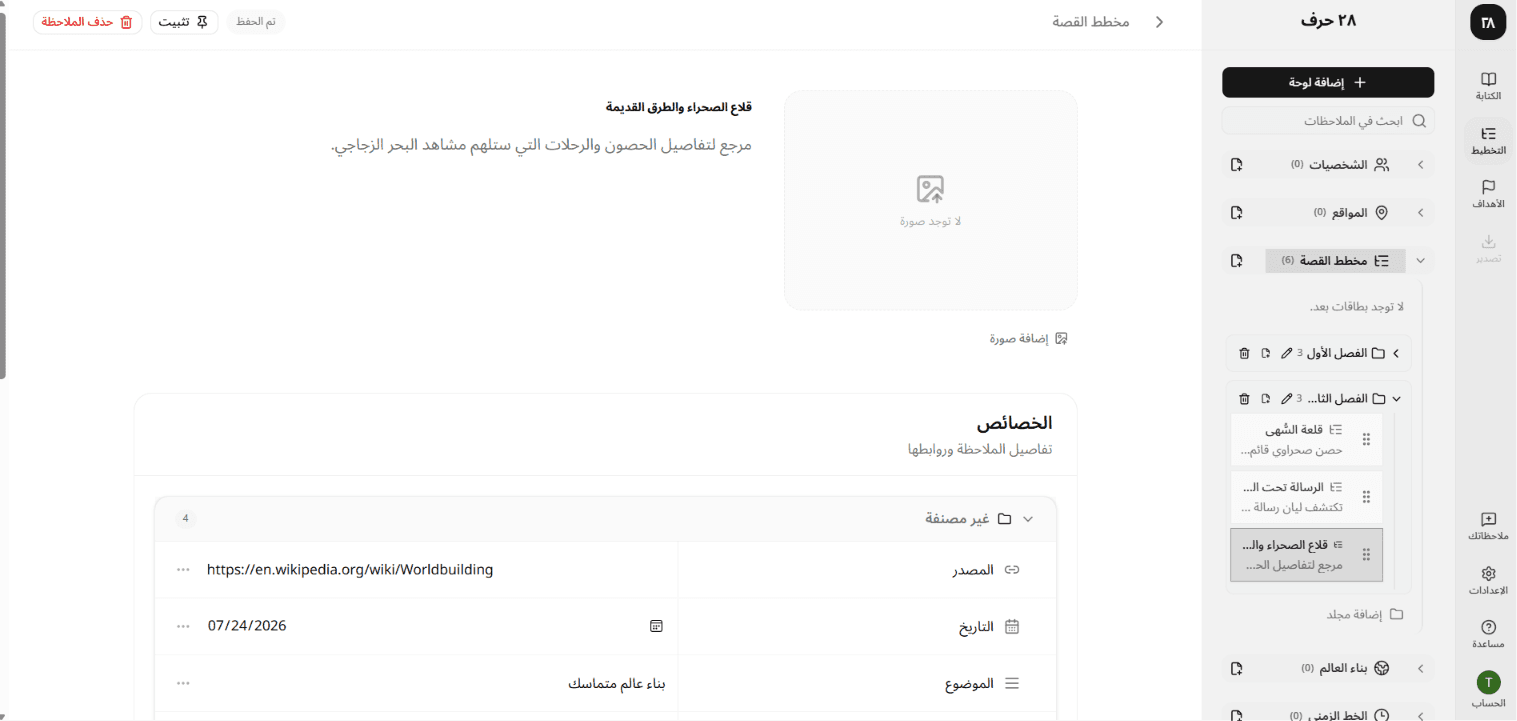Screen dimensions: 1517x721
Task: Rename the الفصل الأول folder
Action: pyautogui.click(x=1287, y=353)
